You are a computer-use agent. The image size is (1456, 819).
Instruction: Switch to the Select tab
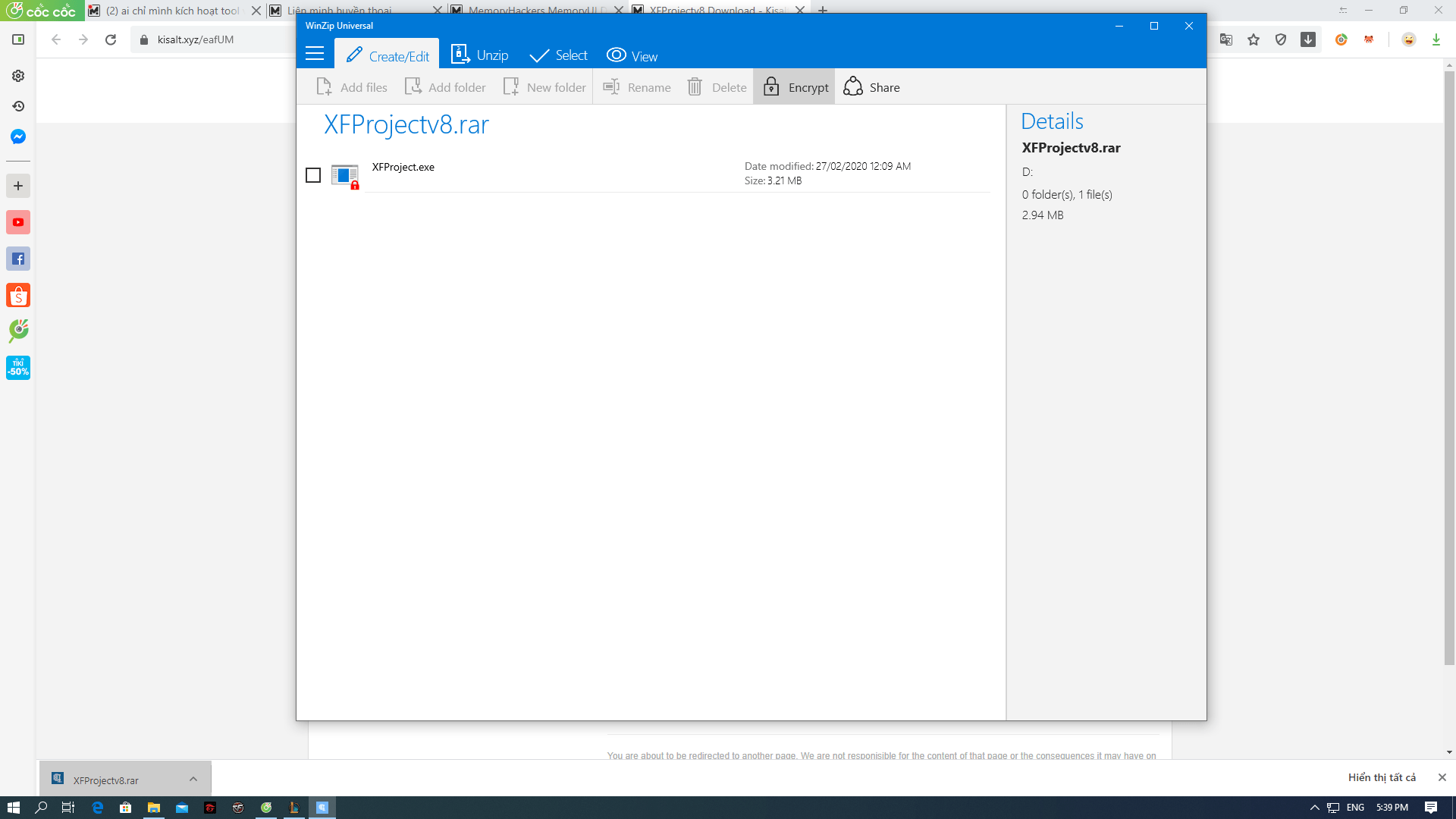coord(559,55)
